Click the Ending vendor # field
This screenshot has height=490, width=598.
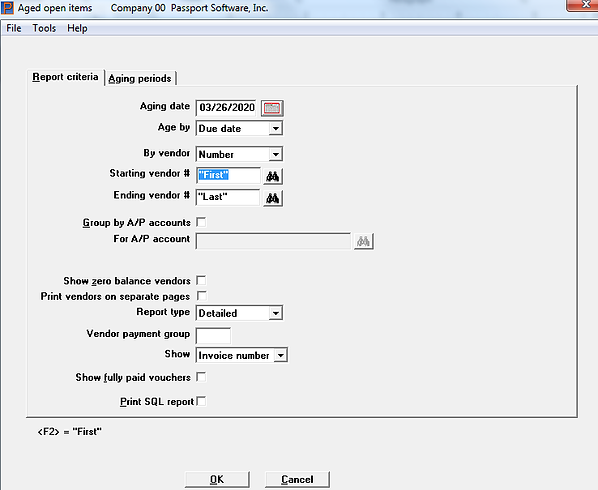tap(228, 197)
